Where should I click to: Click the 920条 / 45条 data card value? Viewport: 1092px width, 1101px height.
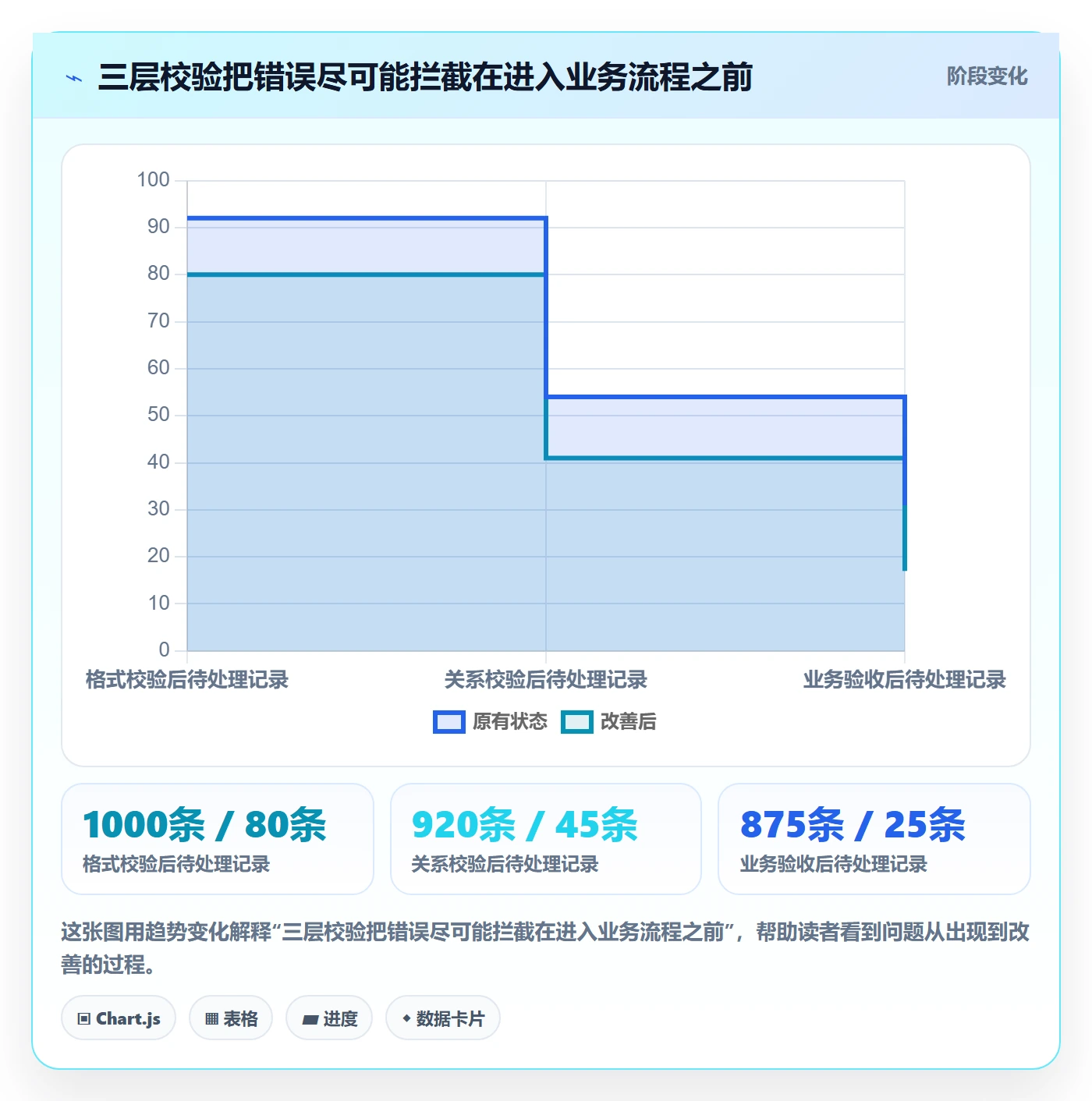coord(524,825)
